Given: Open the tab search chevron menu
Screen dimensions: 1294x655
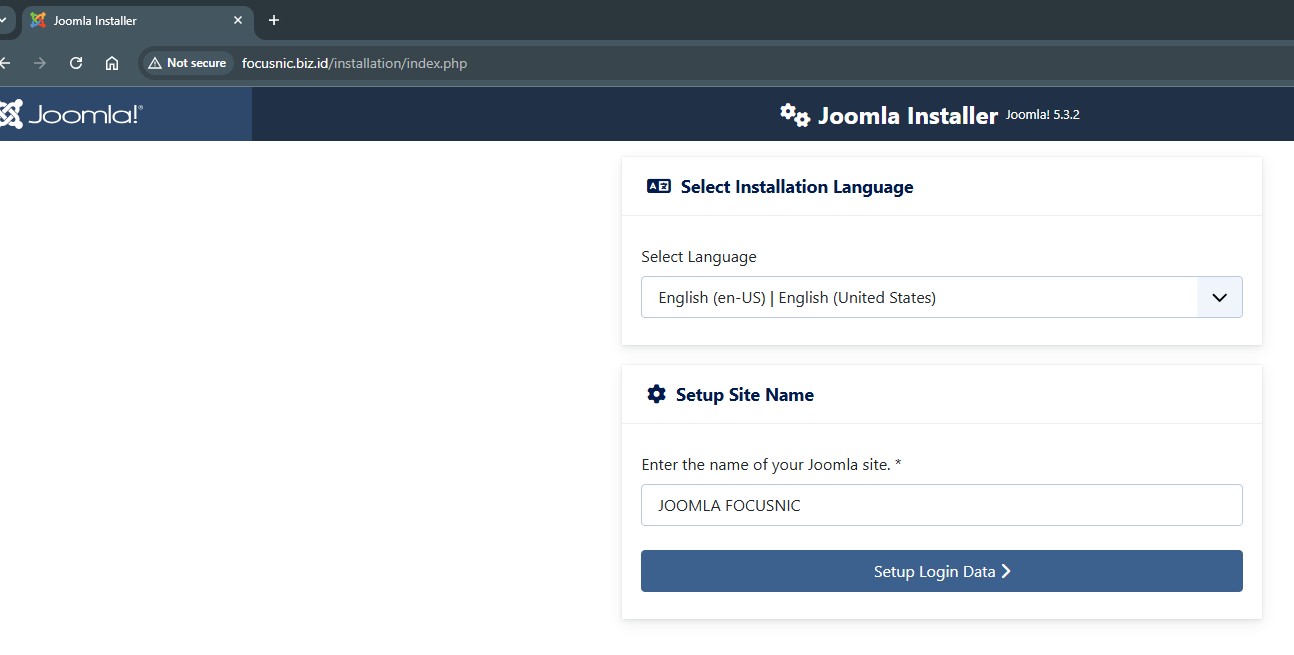Looking at the screenshot, I should (x=3, y=20).
